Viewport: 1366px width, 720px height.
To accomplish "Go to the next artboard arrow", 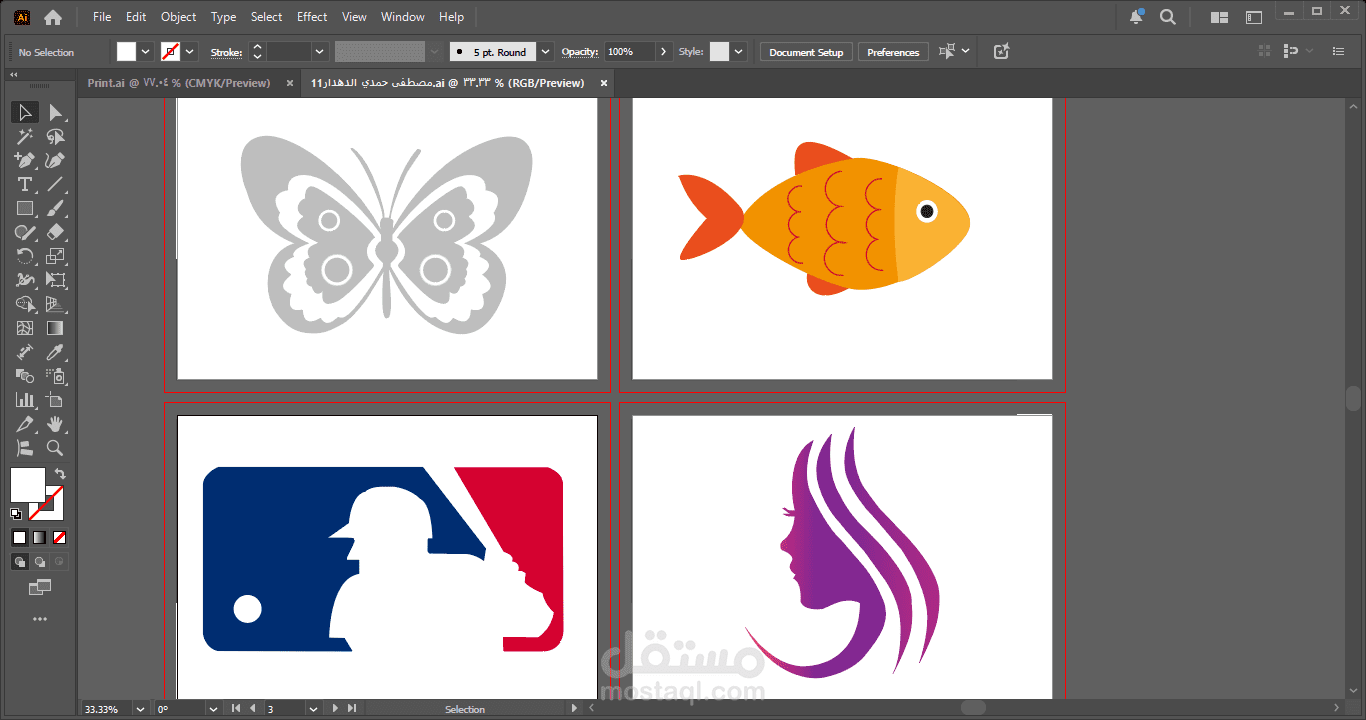I will [x=336, y=708].
